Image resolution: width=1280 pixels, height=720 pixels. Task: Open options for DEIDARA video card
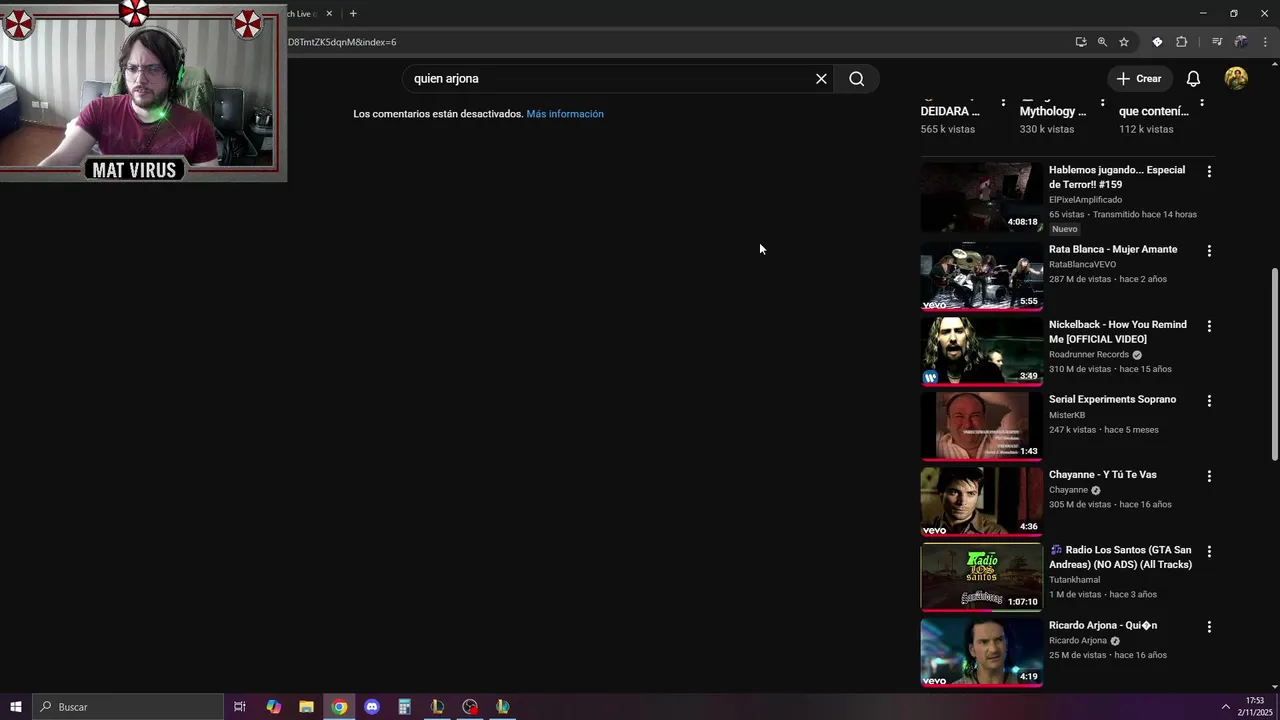pos(1004,103)
